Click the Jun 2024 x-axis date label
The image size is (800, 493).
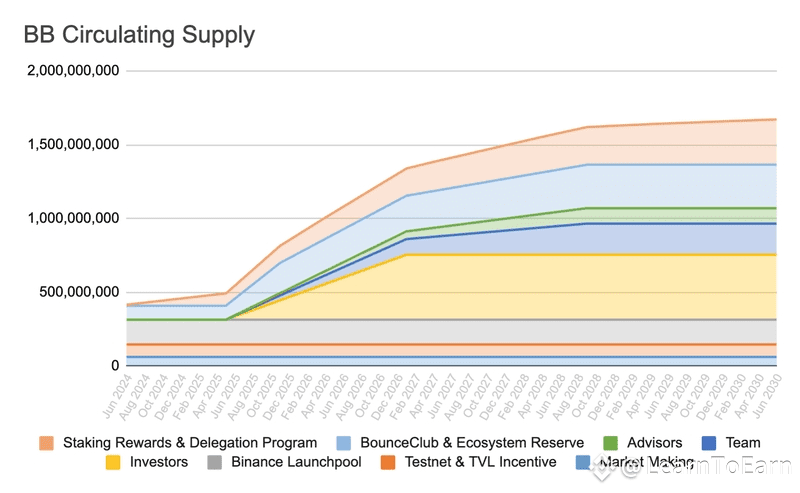click(117, 396)
